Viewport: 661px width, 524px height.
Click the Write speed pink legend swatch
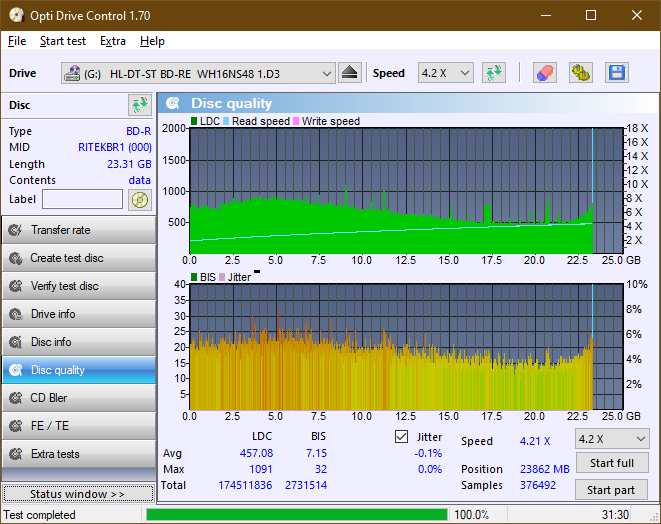coord(296,121)
